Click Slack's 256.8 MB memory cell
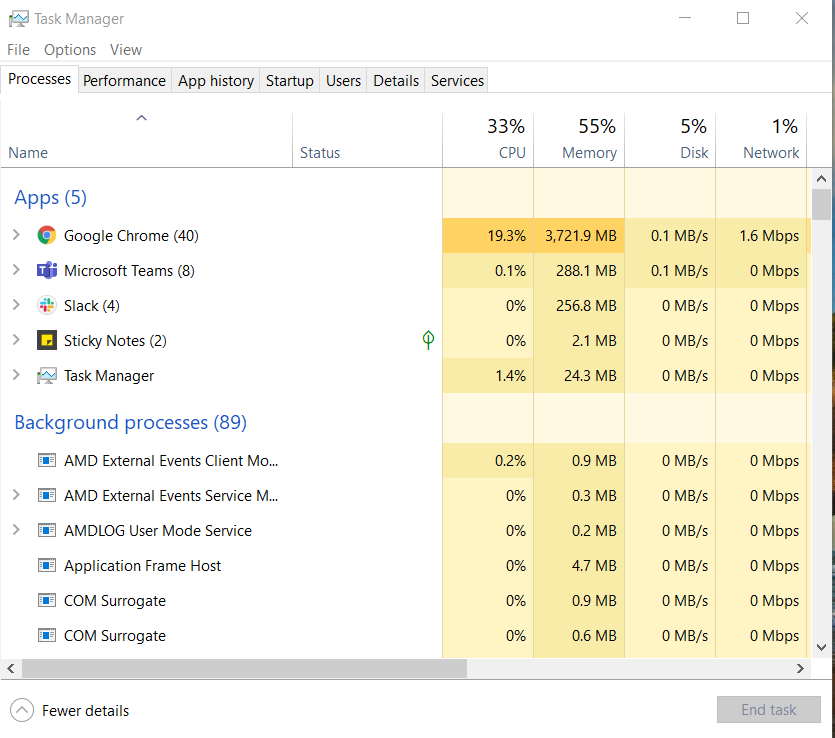This screenshot has width=835, height=738. (579, 306)
